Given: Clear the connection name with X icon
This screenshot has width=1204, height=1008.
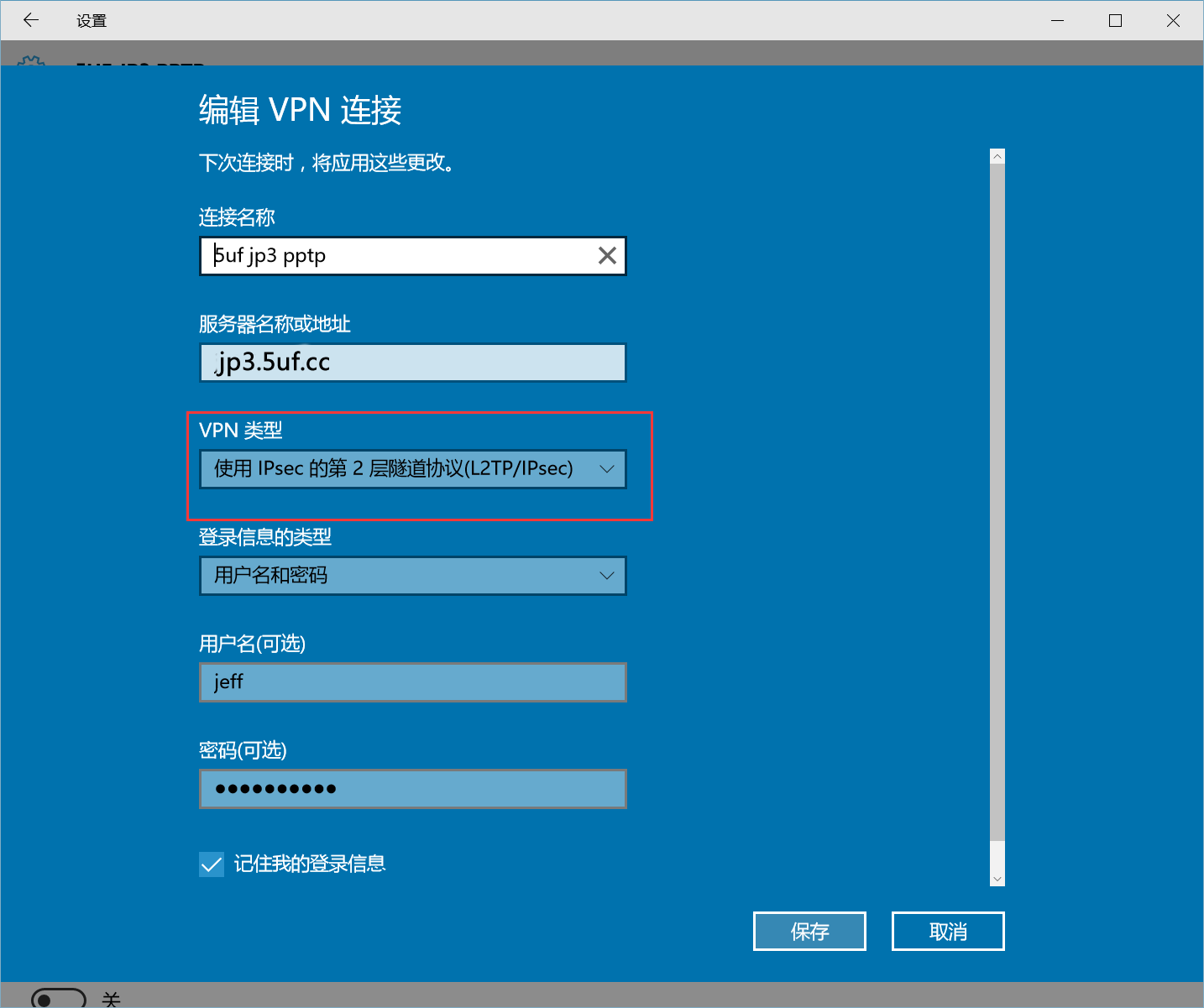Looking at the screenshot, I should pos(607,256).
